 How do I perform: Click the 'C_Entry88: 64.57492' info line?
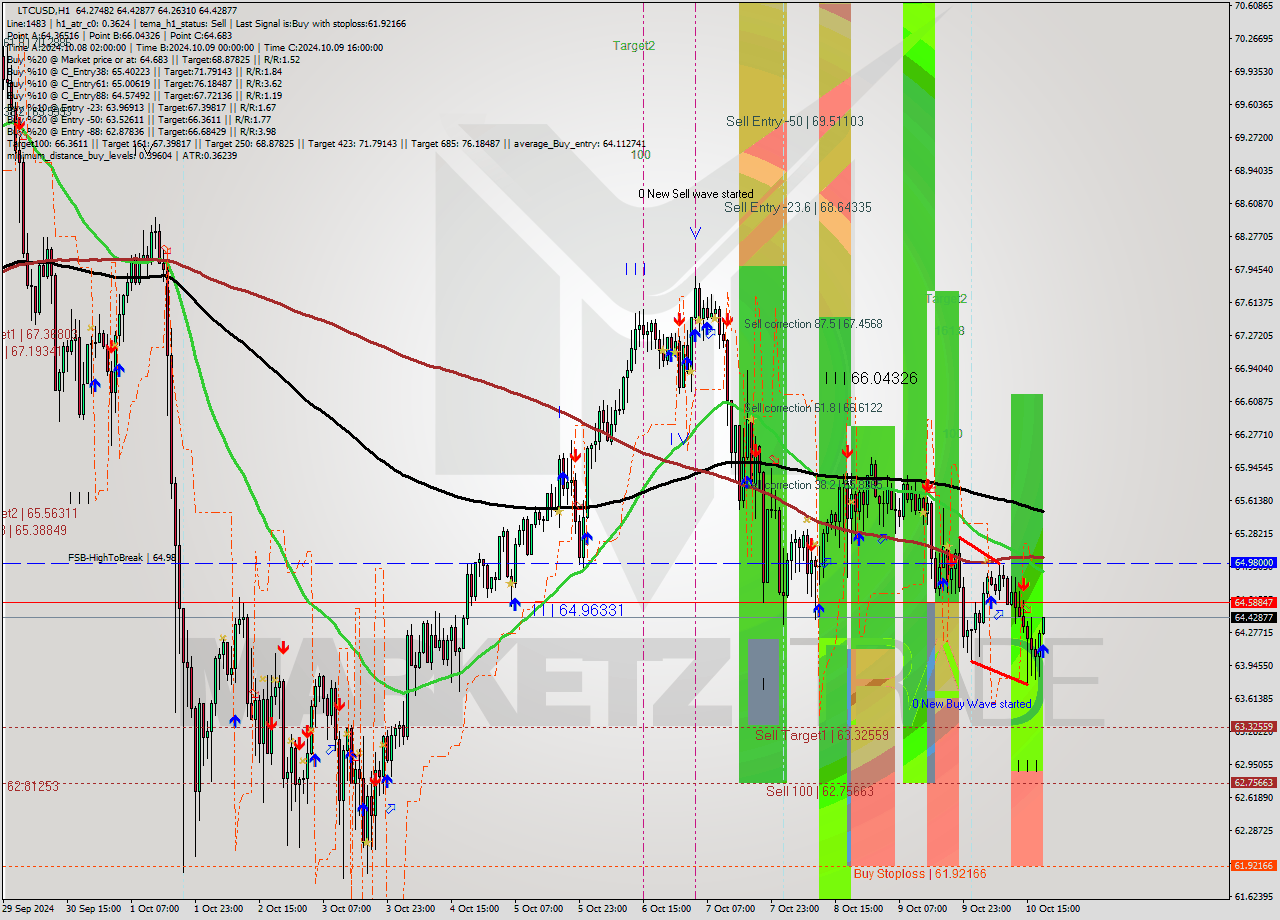pyautogui.click(x=144, y=95)
